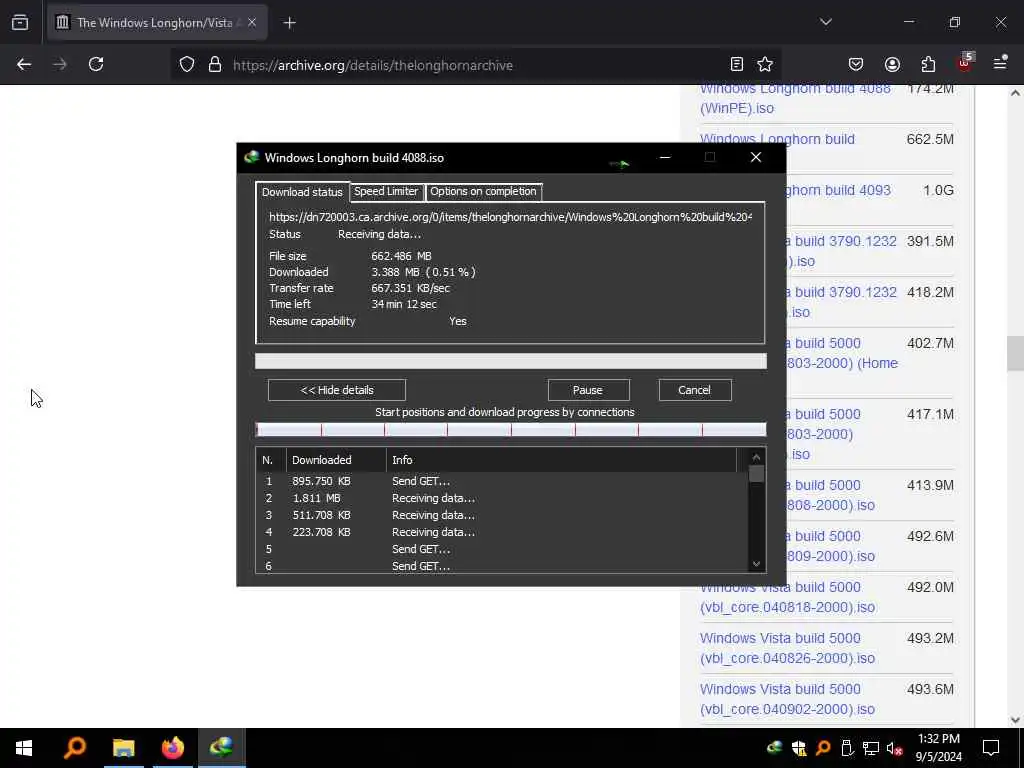Open the notification center icon
The image size is (1024, 768).
point(991,748)
